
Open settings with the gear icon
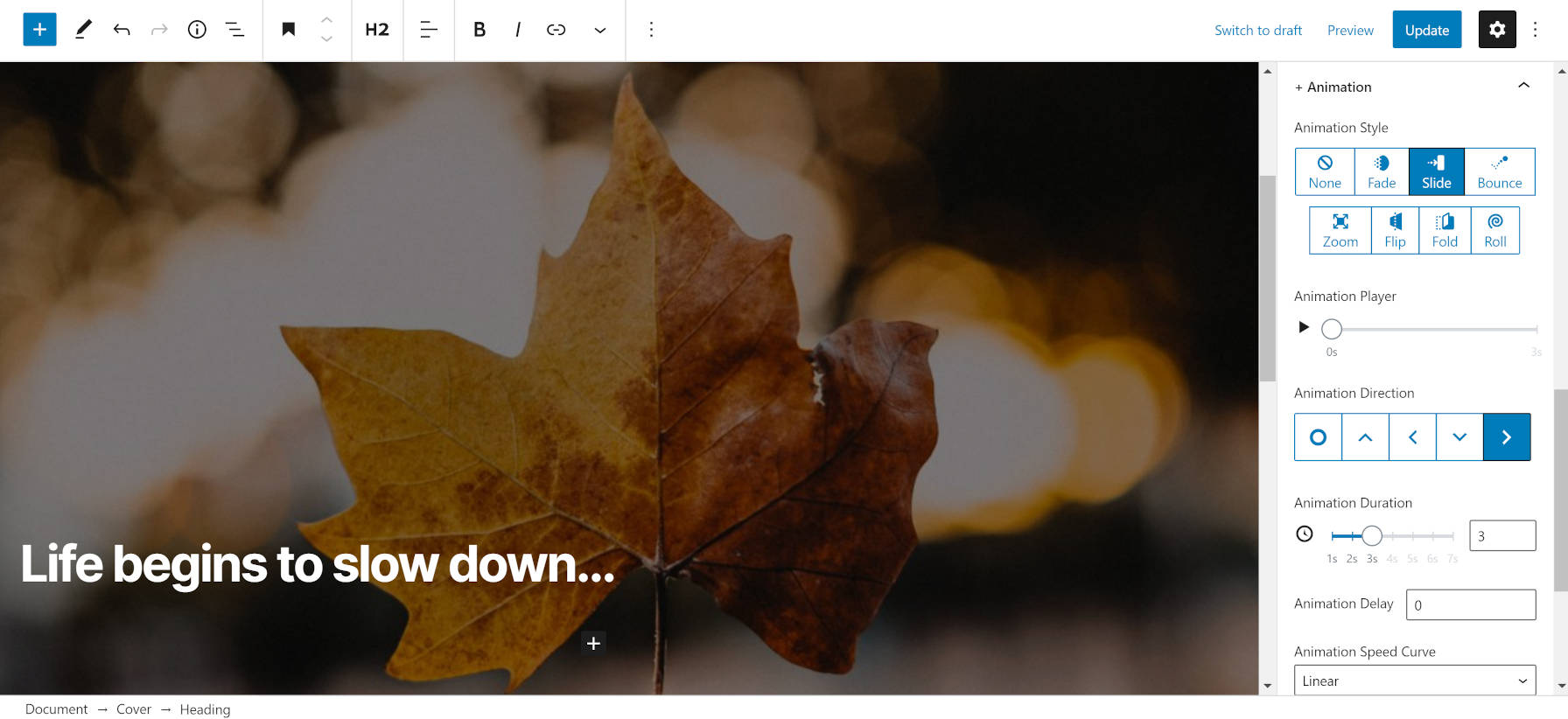[x=1496, y=30]
